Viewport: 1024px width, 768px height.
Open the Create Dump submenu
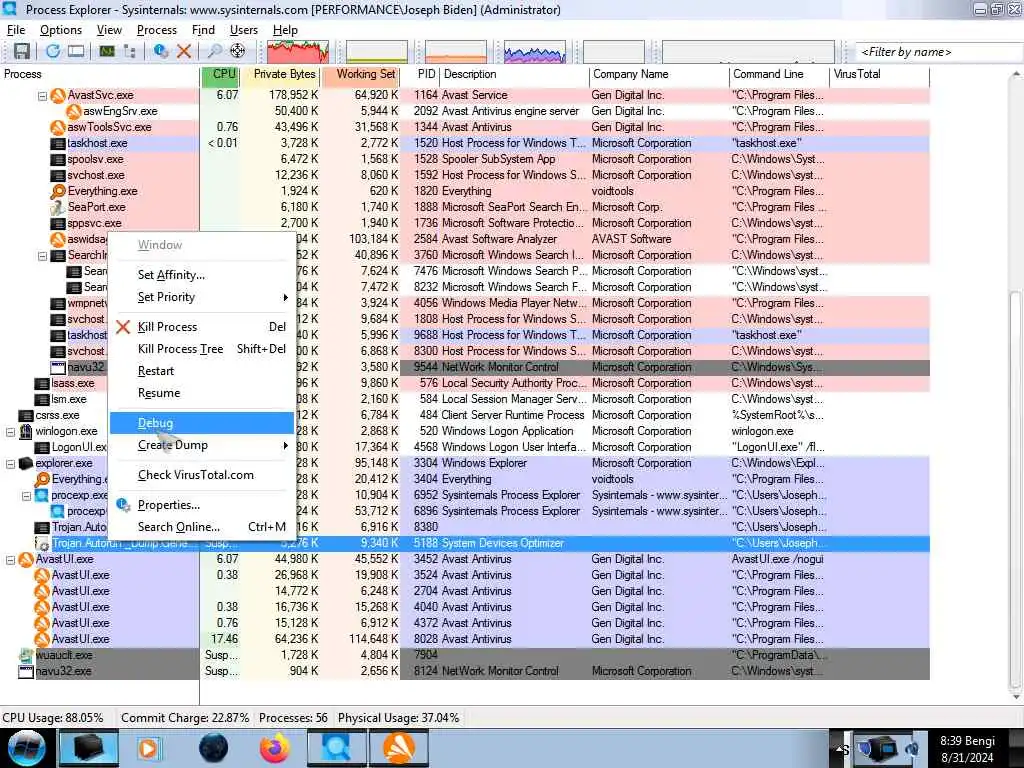(x=202, y=445)
